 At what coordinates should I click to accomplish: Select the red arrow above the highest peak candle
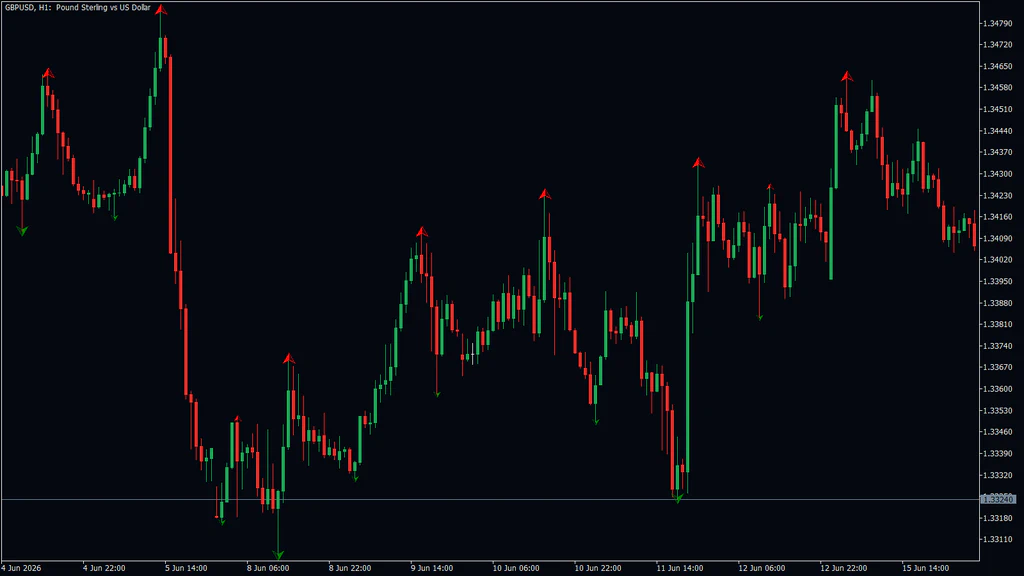tap(161, 10)
